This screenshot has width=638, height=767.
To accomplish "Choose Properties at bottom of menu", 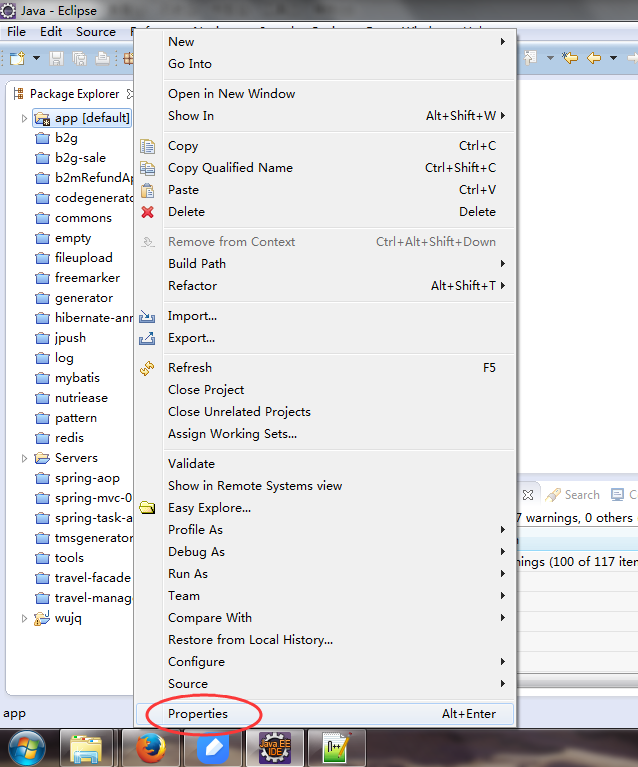I will 325,714.
